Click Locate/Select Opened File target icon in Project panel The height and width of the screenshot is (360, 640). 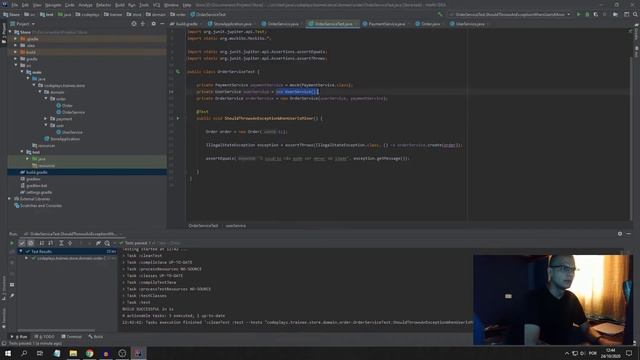click(134, 24)
